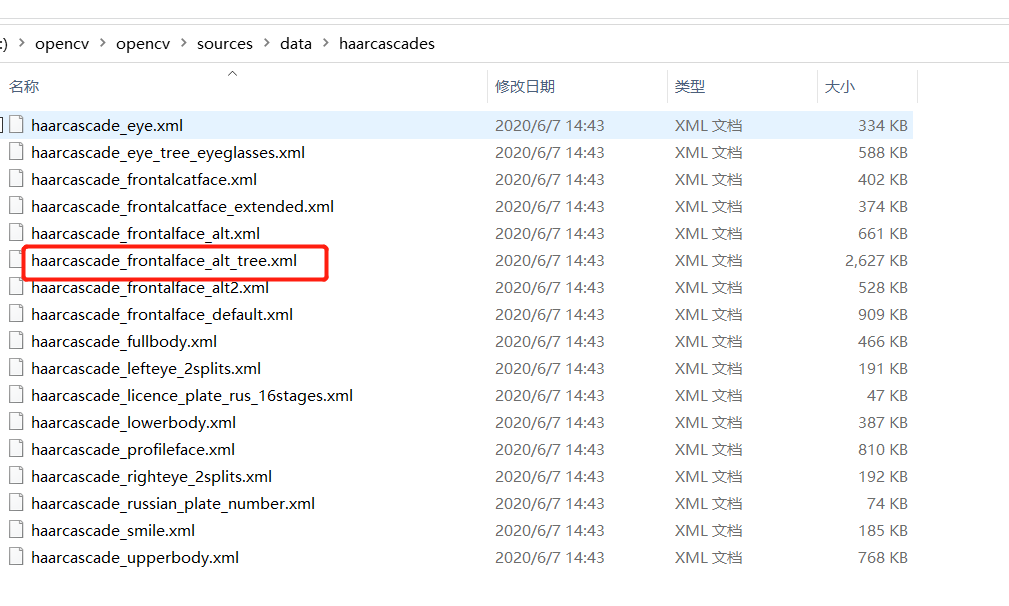Click the 661 KB size value
This screenshot has width=1009, height=606.
point(882,234)
